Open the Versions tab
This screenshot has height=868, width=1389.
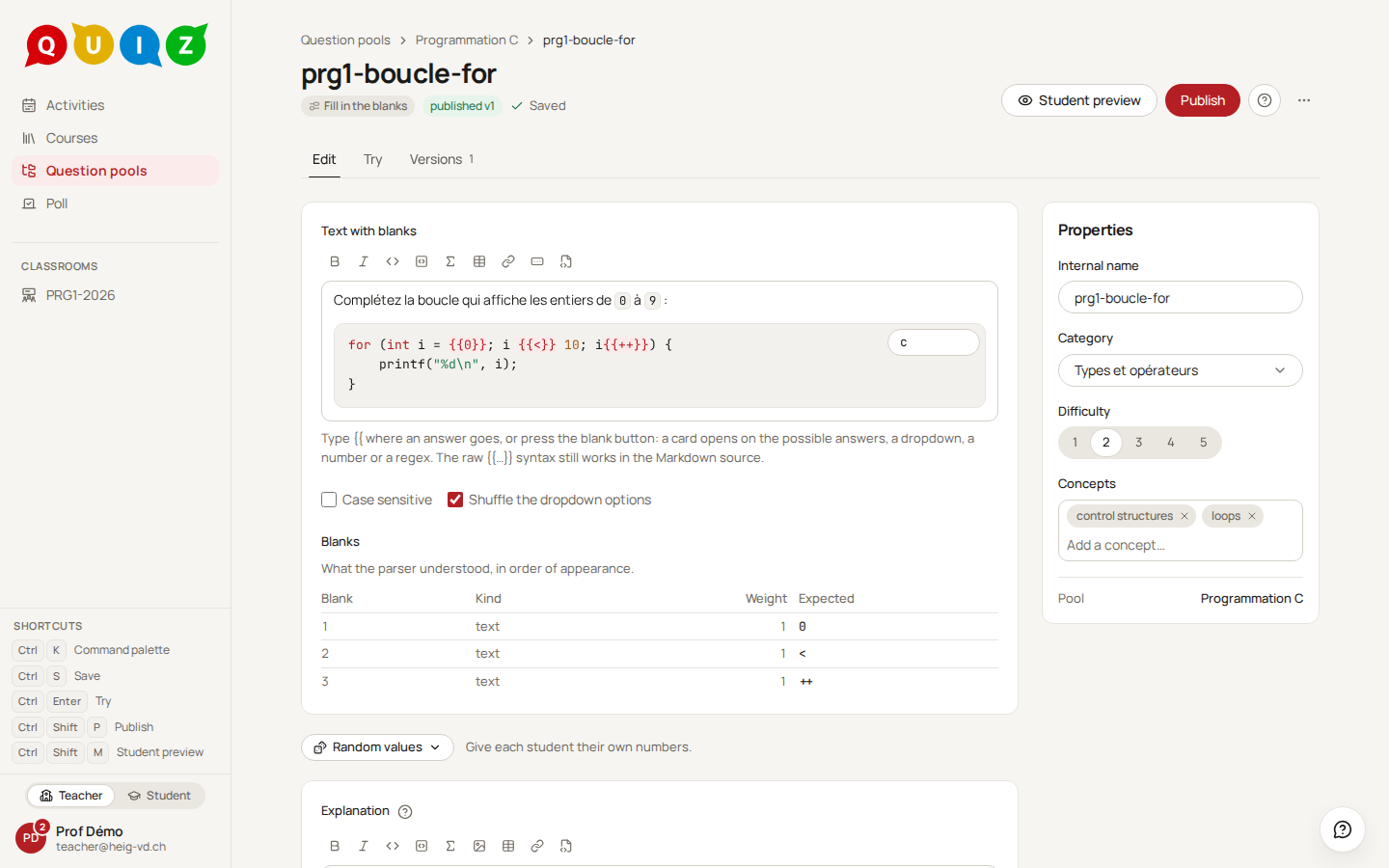pyautogui.click(x=442, y=159)
